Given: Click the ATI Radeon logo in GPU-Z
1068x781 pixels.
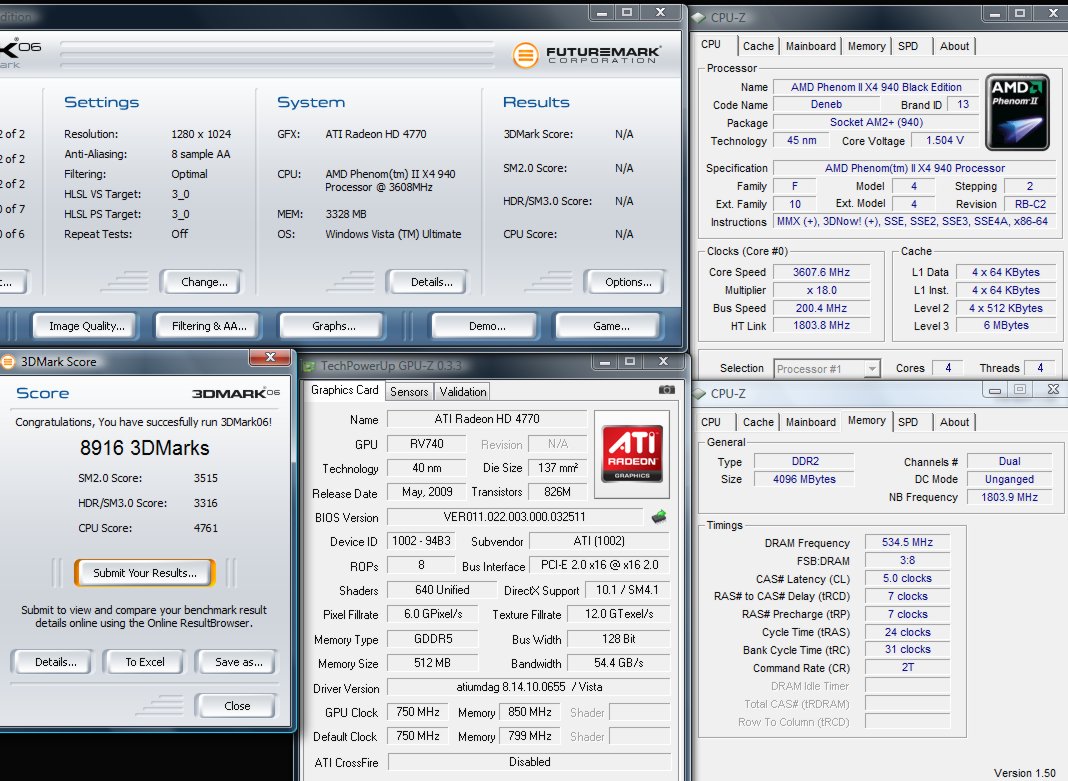Looking at the screenshot, I should point(631,454).
